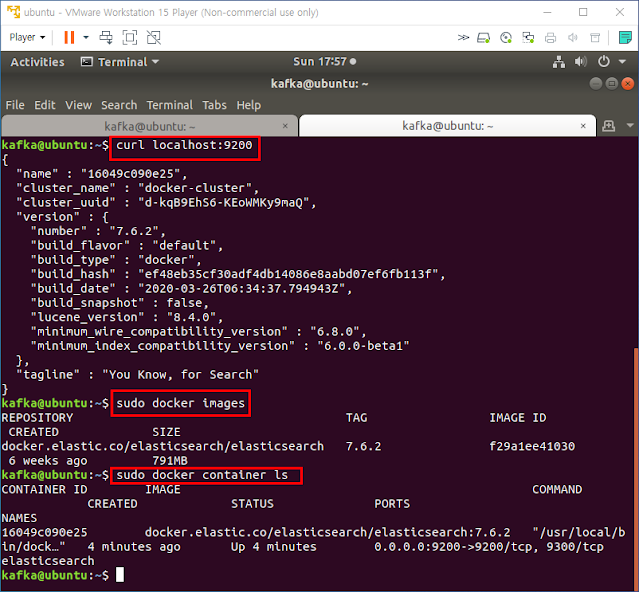
Task: Click the size value 791MB
Action: pos(170,461)
